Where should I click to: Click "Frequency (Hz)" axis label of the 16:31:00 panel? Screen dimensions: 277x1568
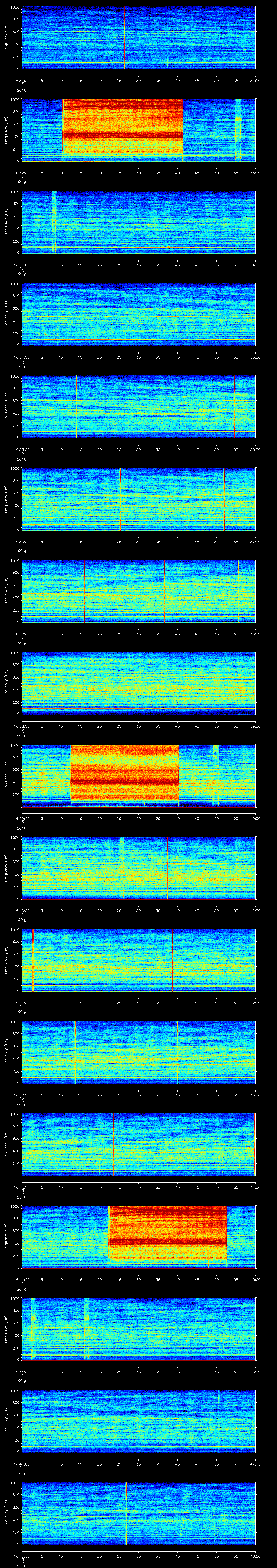(x=6, y=38)
